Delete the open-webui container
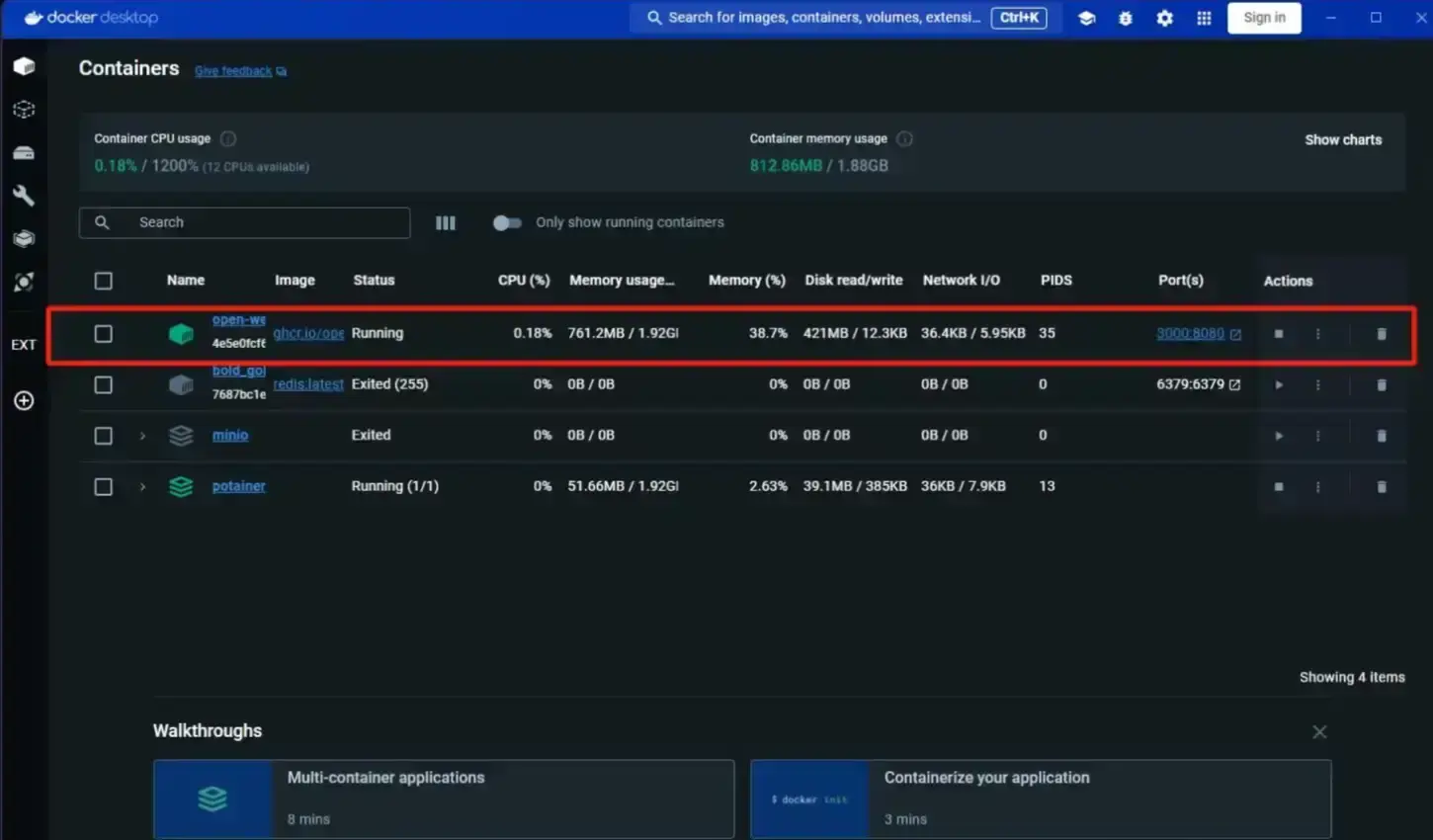Screen dimensions: 1433x840 tap(1382, 334)
